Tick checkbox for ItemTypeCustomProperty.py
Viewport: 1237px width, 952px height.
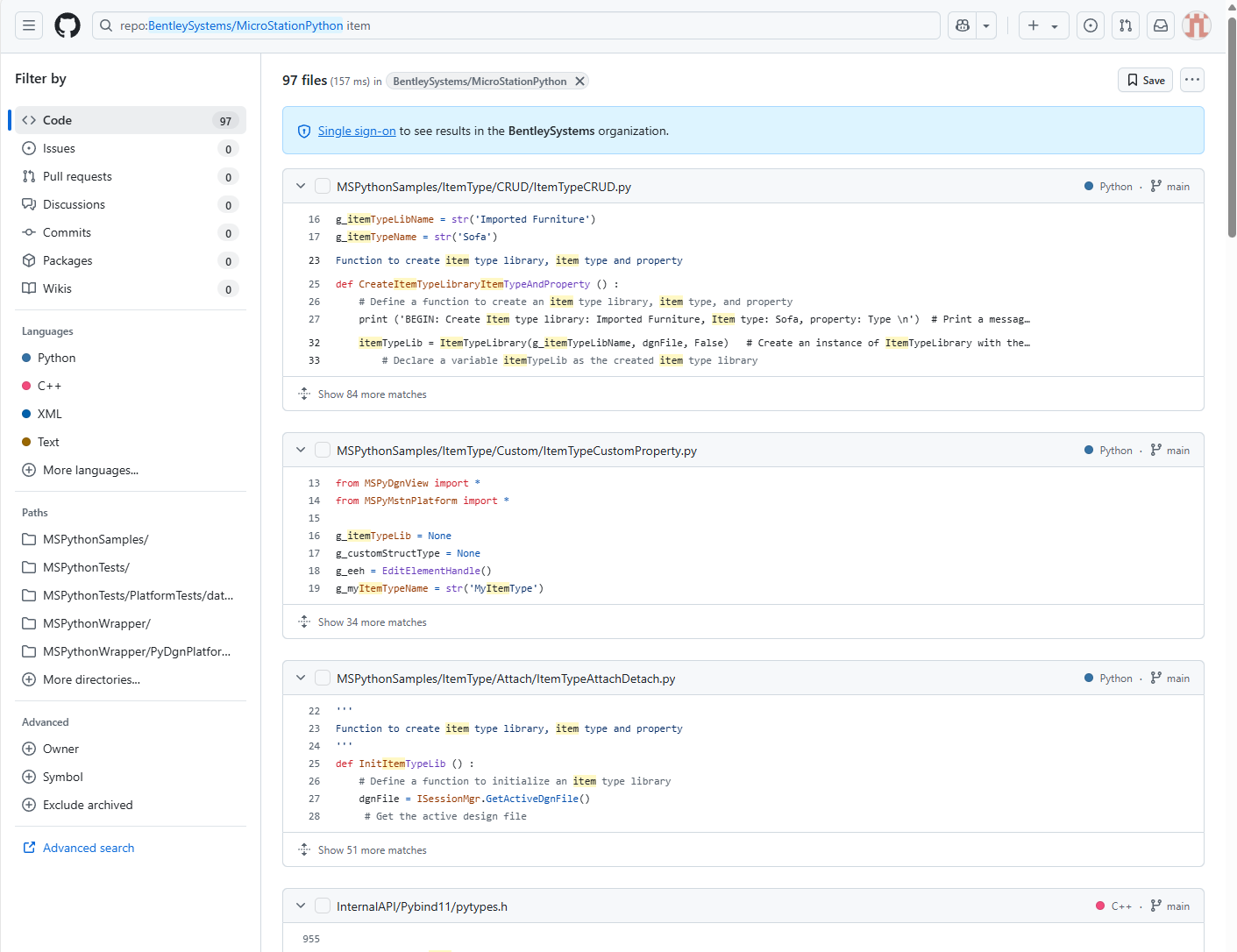point(323,450)
